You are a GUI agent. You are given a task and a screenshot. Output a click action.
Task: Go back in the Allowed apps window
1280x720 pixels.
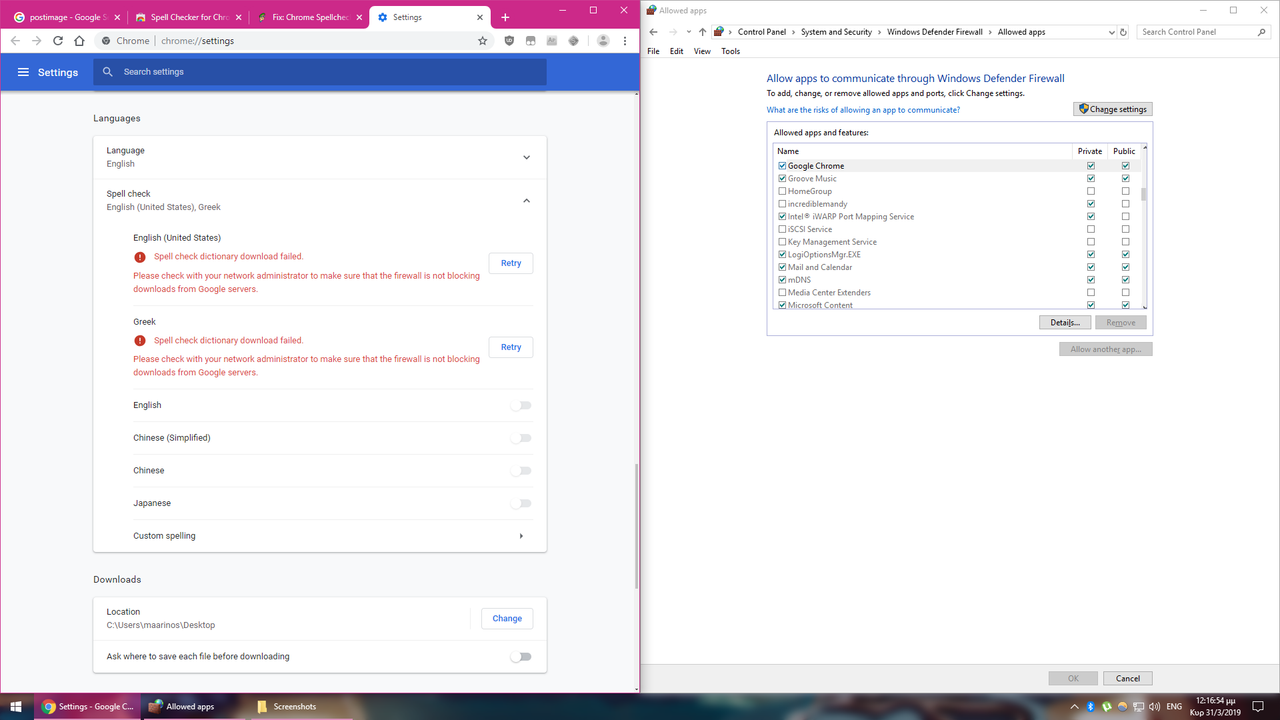[654, 32]
